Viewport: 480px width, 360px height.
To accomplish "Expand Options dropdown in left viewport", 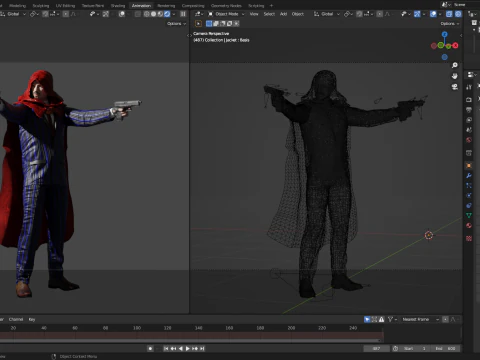I will 177,24.
